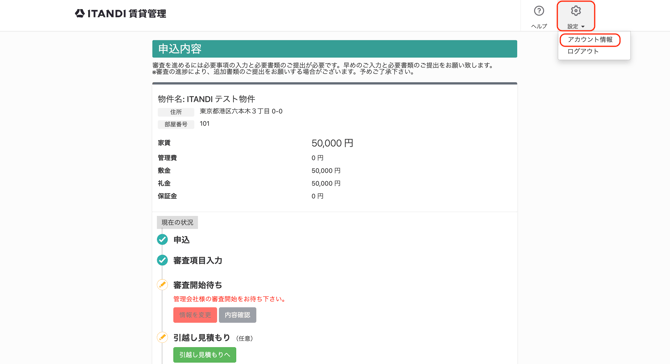Expand the 設定 dropdown caret

pyautogui.click(x=583, y=26)
